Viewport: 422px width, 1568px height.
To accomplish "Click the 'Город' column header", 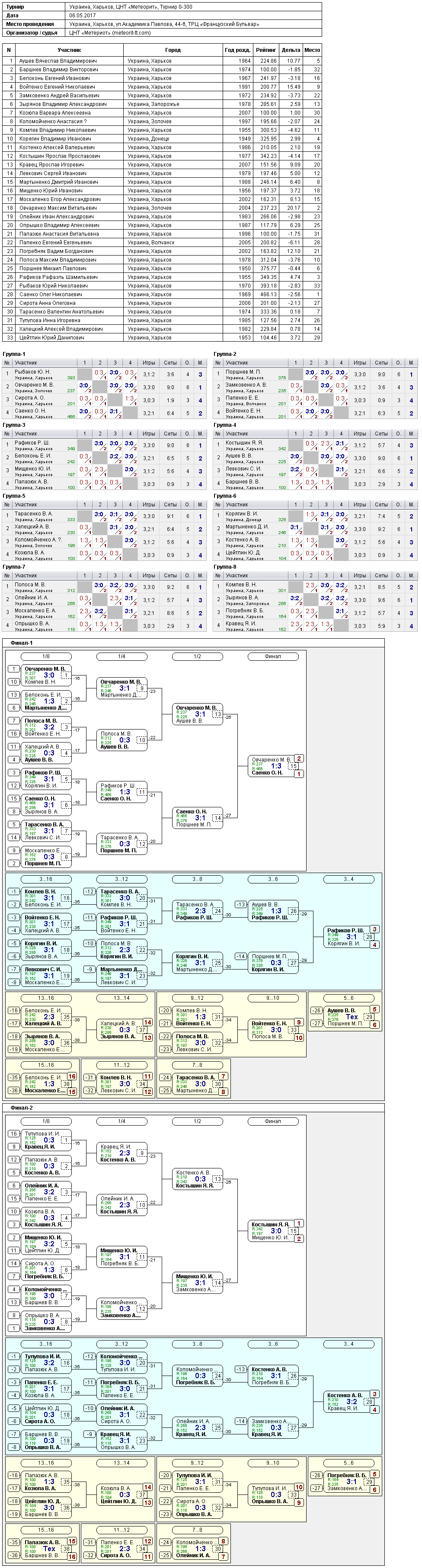I will pos(173,50).
